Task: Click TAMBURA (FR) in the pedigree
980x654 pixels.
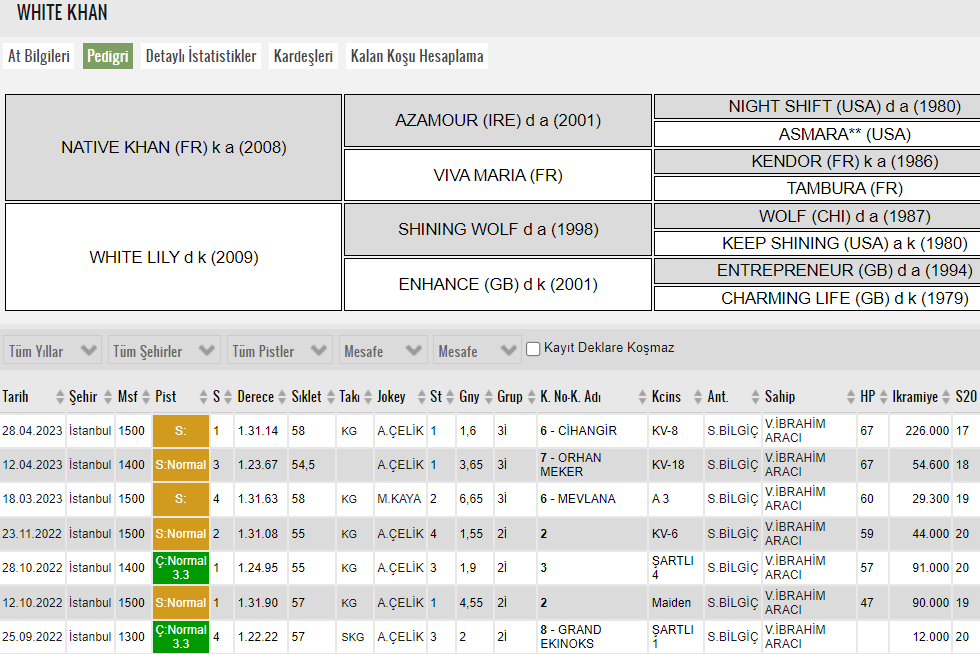Action: point(817,188)
